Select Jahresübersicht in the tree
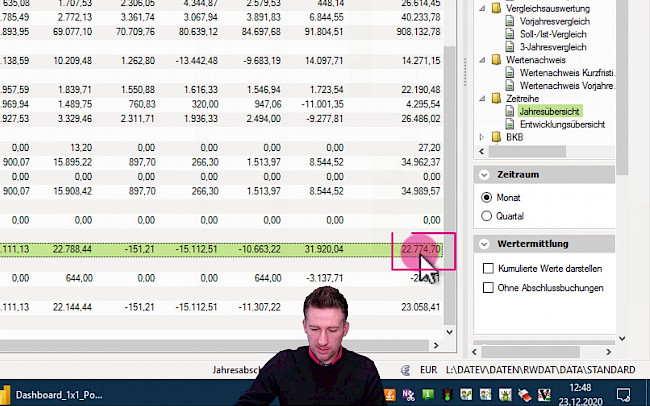Screen dimensions: 650x406 click(549, 112)
